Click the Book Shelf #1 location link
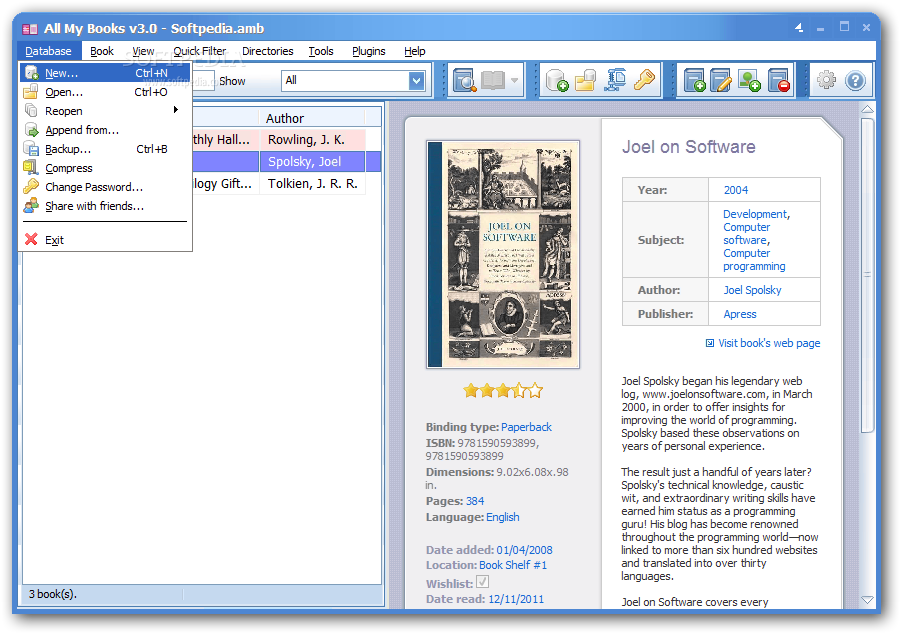901x634 pixels. [x=513, y=565]
